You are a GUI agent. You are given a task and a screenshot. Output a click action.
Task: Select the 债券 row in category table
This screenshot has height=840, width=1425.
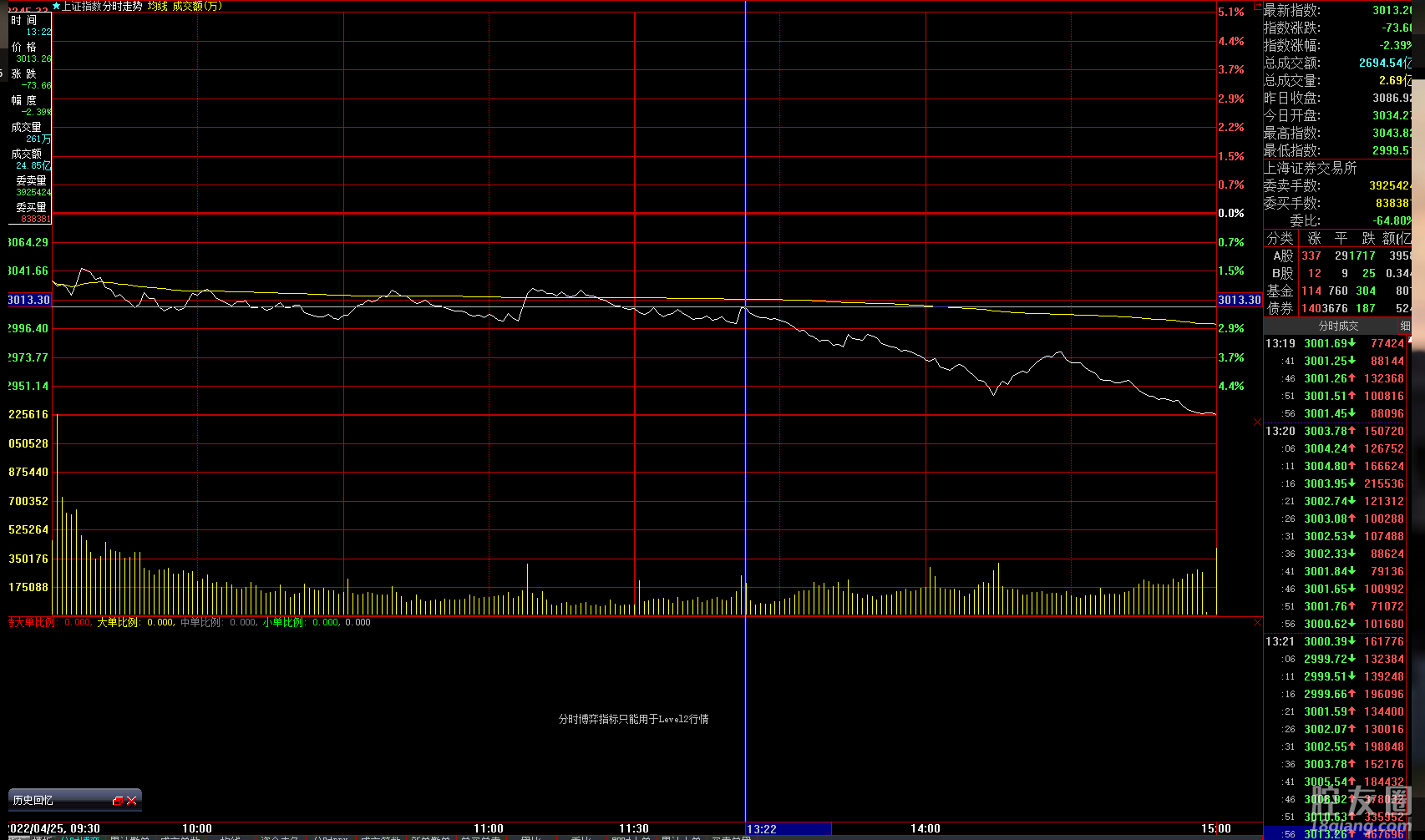point(1280,309)
